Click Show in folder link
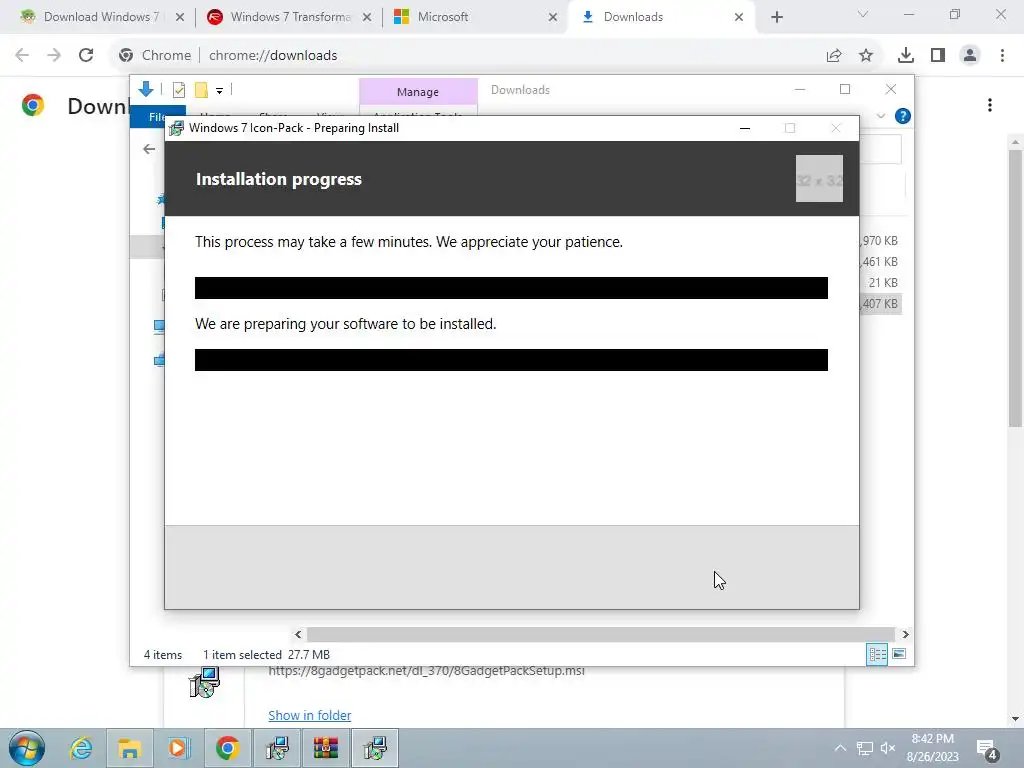Viewport: 1024px width, 768px height. (x=310, y=715)
